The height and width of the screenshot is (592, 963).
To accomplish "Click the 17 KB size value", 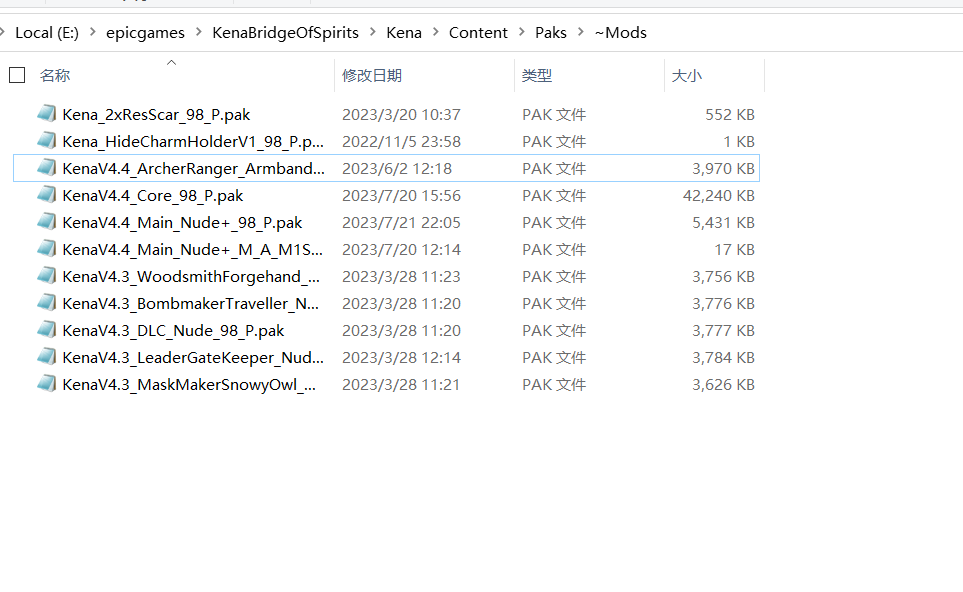I will pos(735,250).
